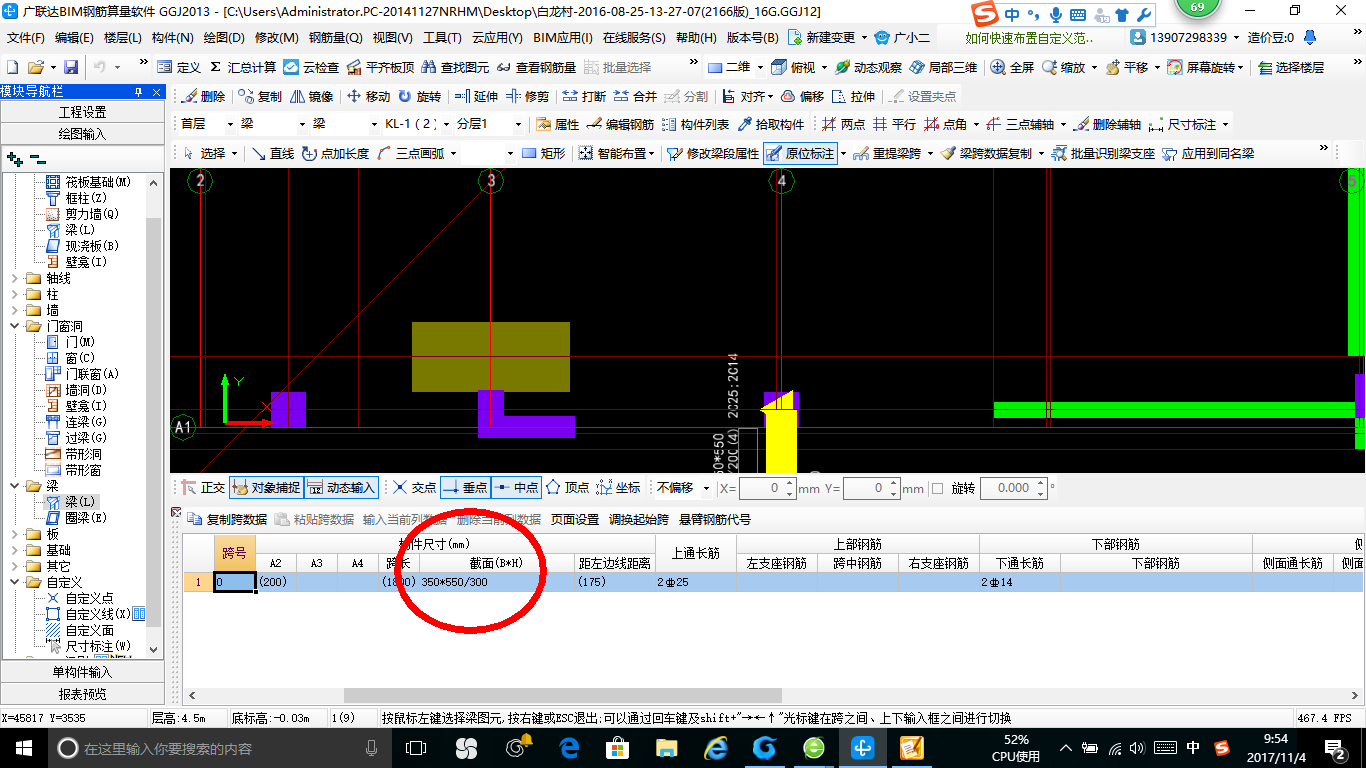
Task: Toggle 中点 midpoint snap
Action: 516,488
